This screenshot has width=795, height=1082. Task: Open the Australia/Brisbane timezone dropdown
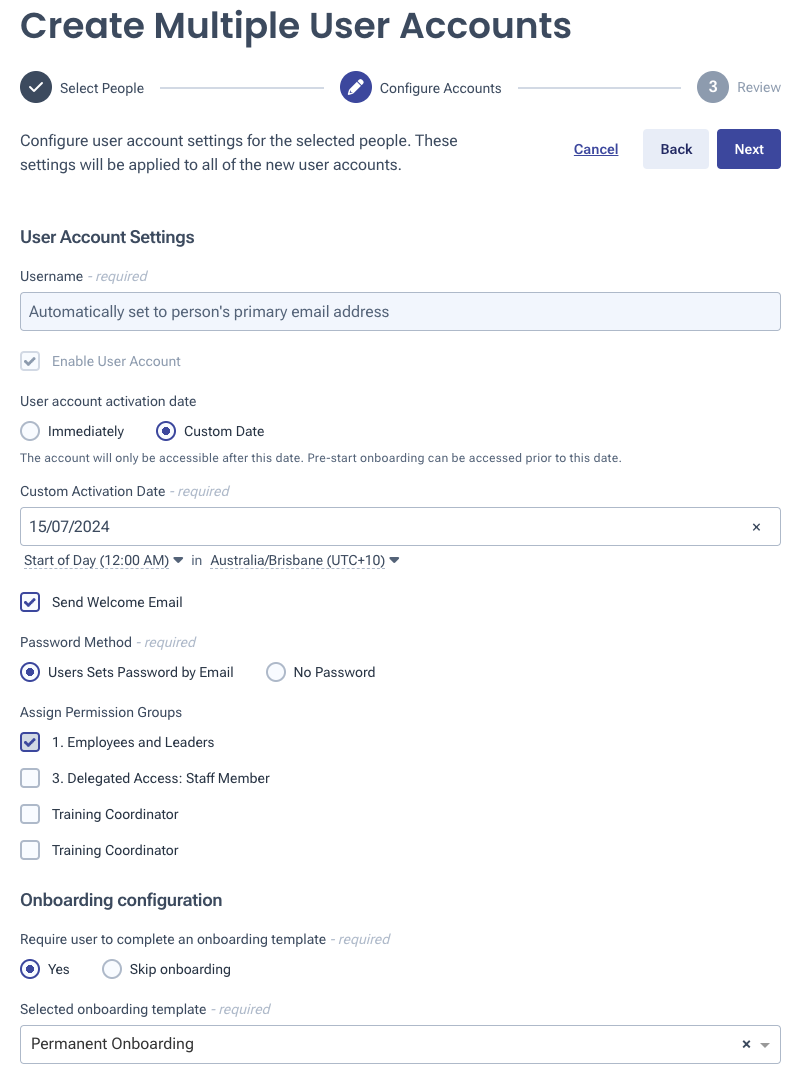point(304,561)
